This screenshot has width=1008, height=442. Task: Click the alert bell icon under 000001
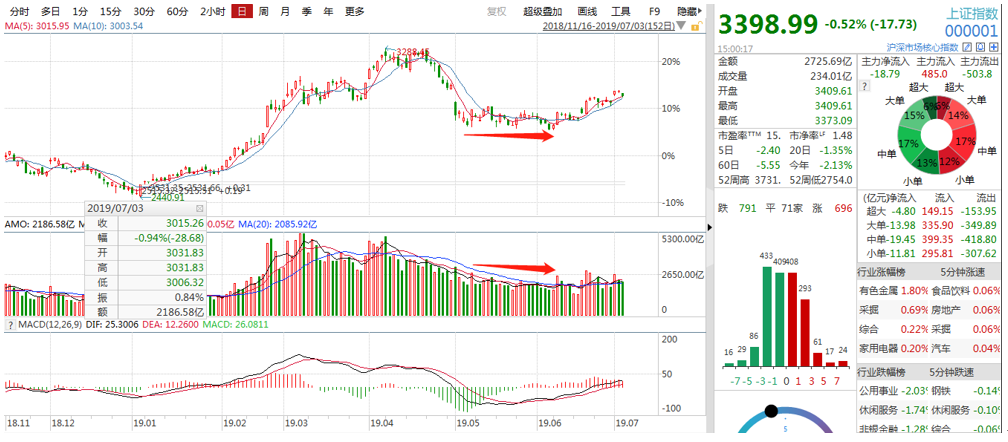983,47
